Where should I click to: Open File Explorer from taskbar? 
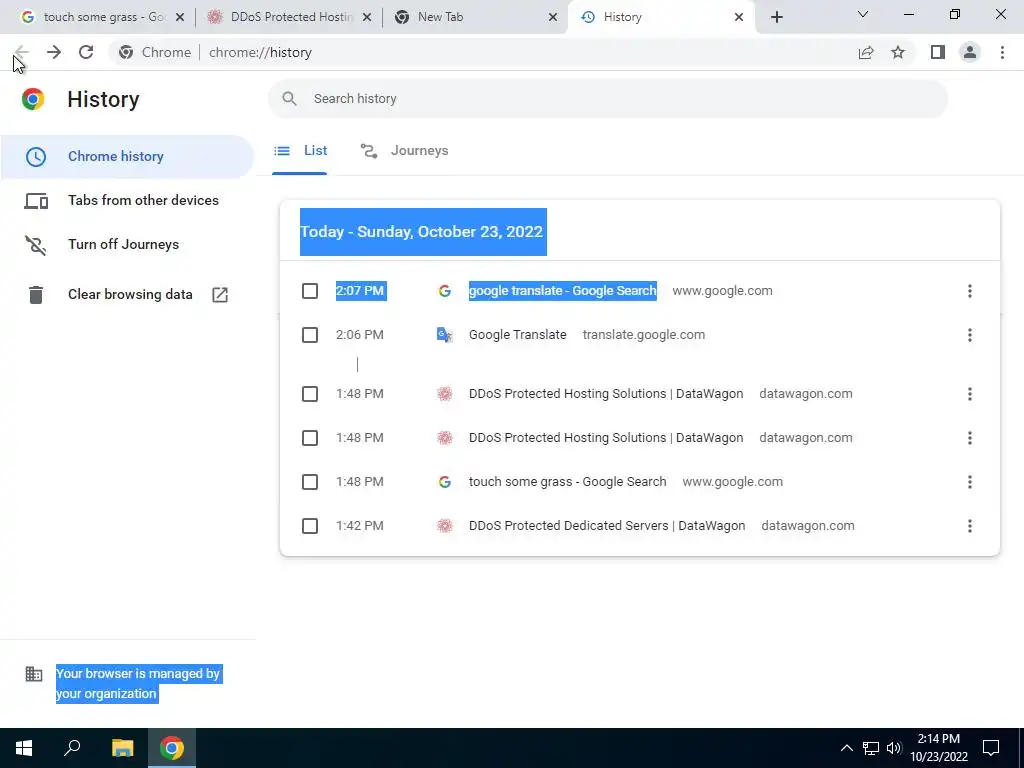point(122,748)
